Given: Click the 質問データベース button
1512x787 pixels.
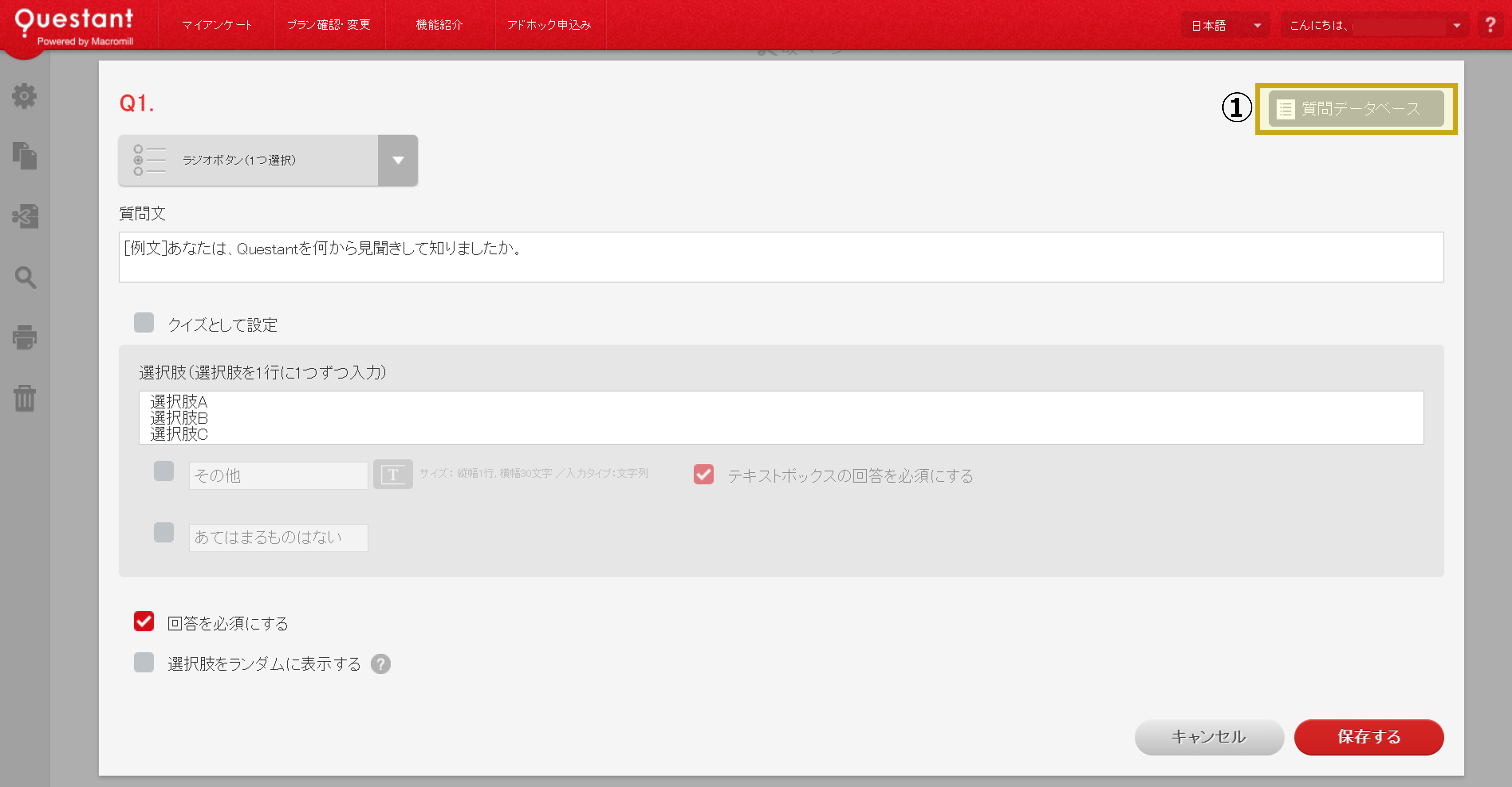Looking at the screenshot, I should (1356, 109).
